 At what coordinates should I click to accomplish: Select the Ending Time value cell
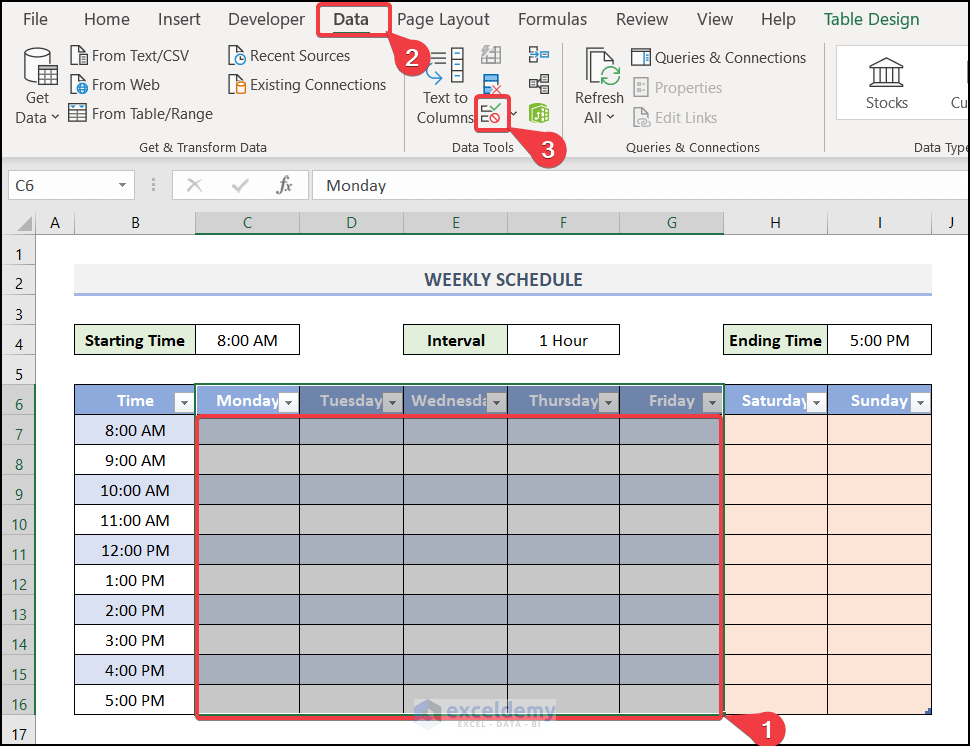tap(879, 339)
